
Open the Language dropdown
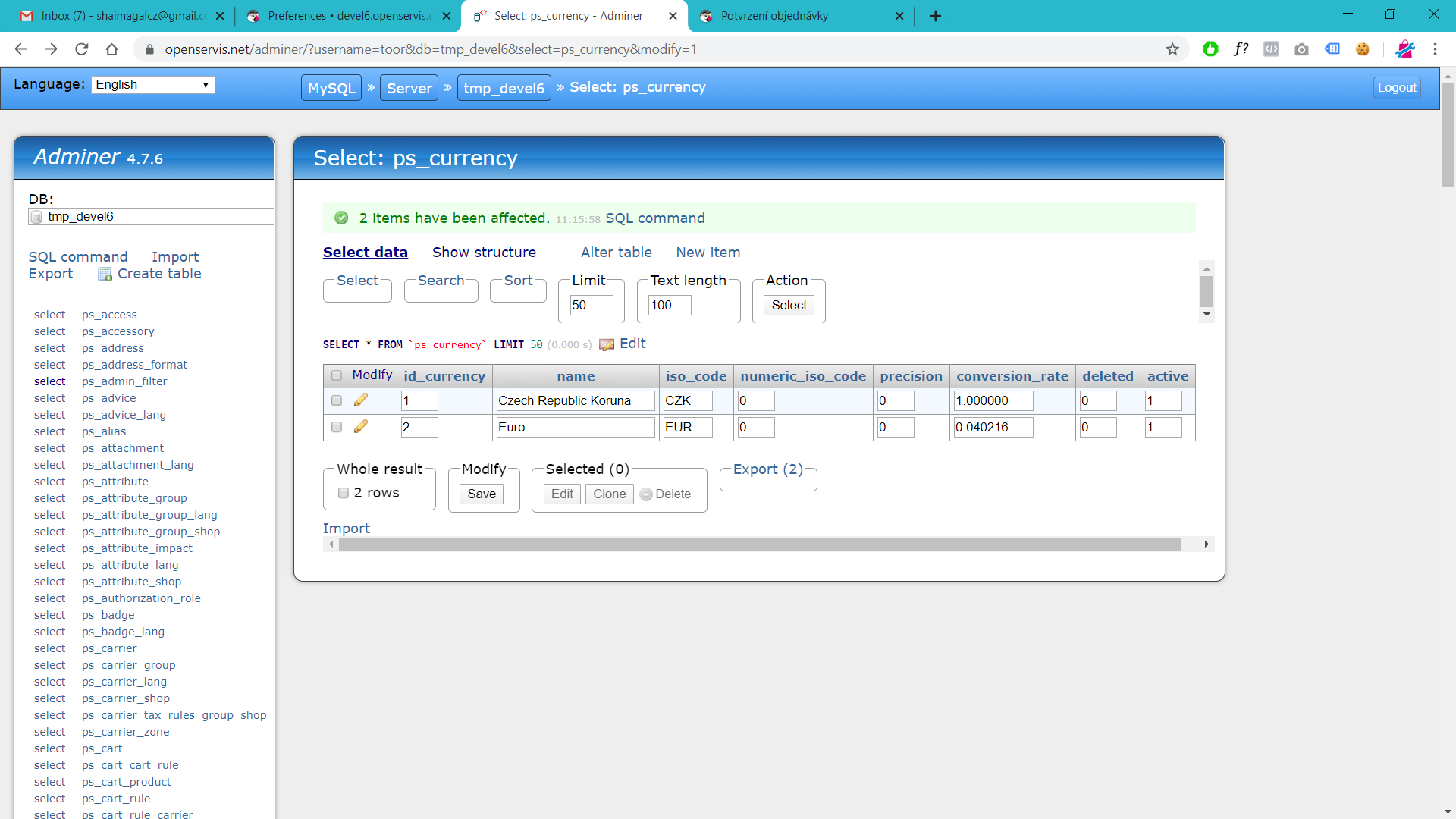(x=152, y=84)
